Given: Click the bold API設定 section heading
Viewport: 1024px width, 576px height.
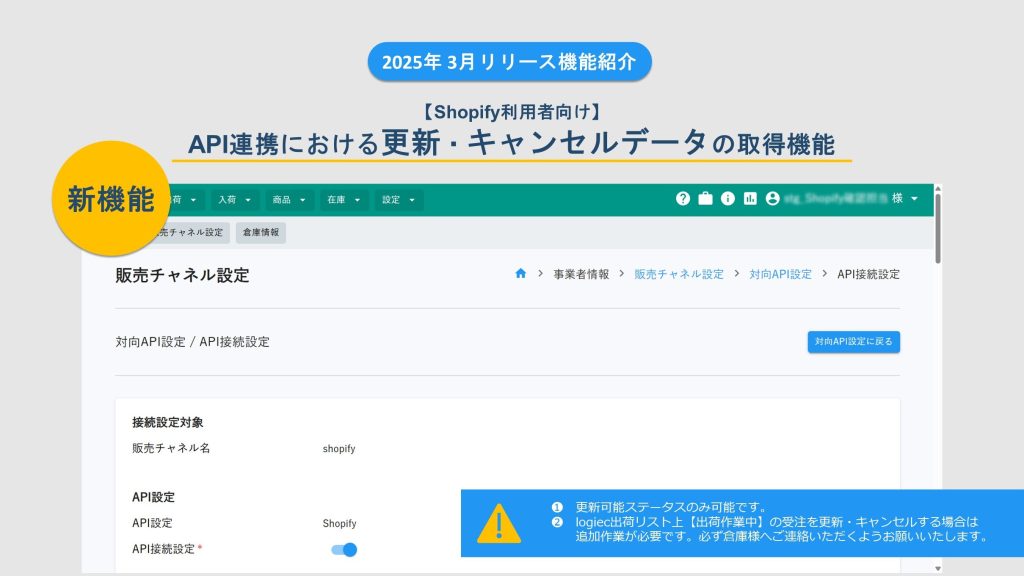Looking at the screenshot, I should point(153,497).
